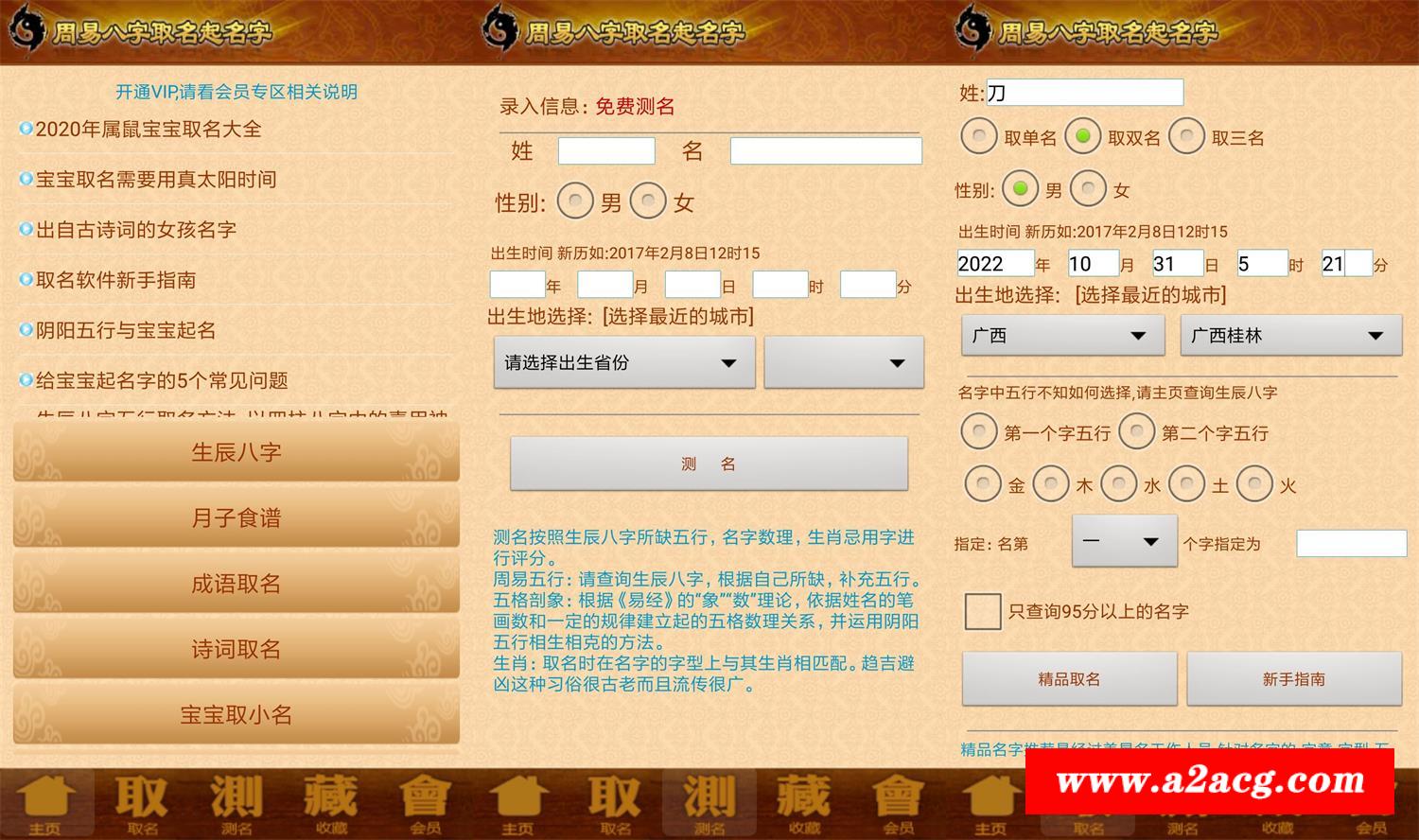The image size is (1419, 840).
Task: Choose 女 gender radio in middle panel
Action: coord(648,201)
